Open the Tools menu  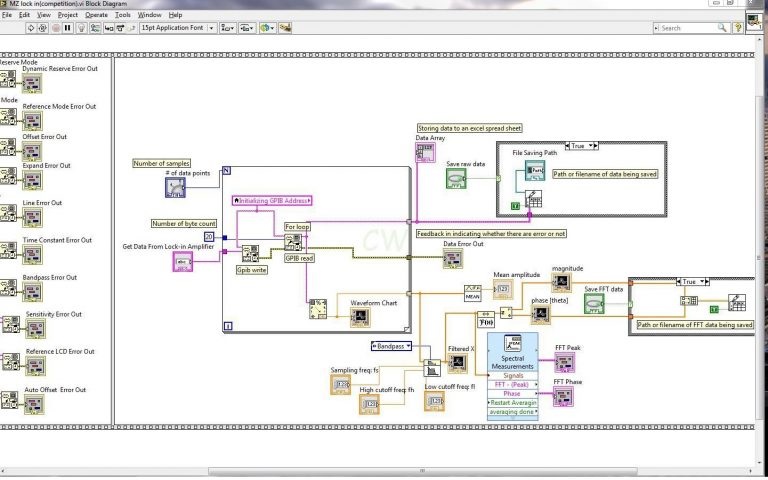[122, 15]
